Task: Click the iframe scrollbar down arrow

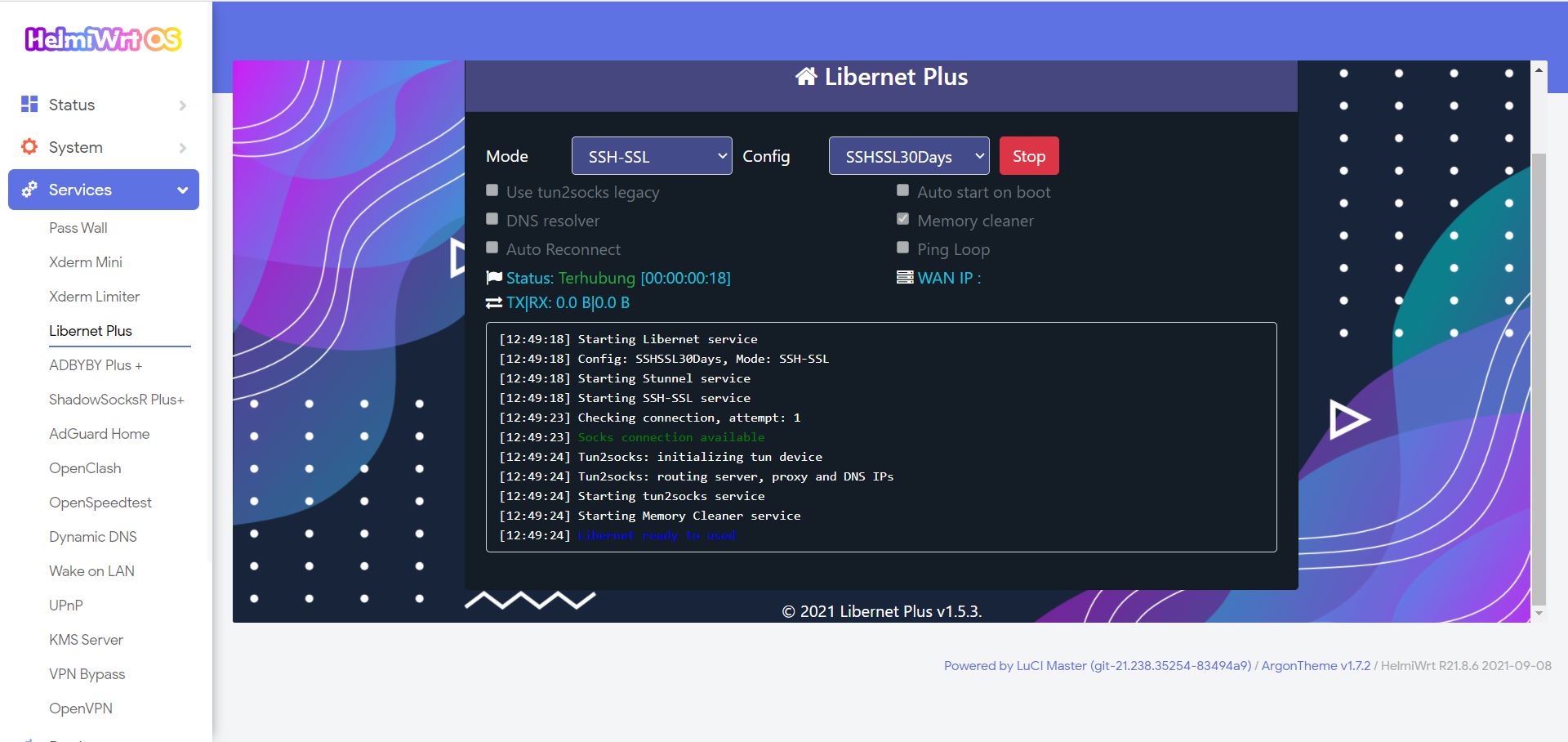Action: (1539, 613)
